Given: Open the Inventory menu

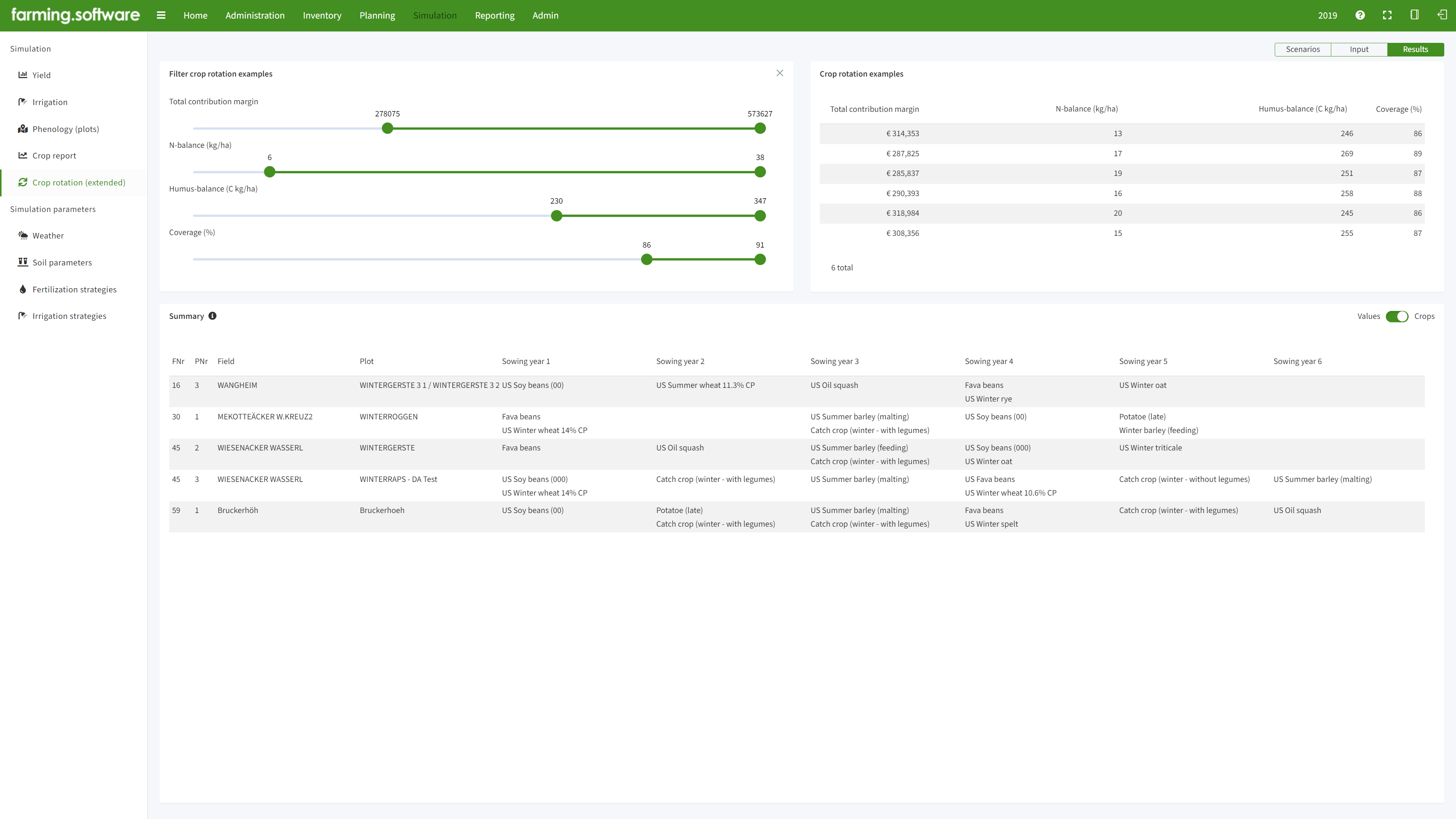Looking at the screenshot, I should tap(322, 15).
